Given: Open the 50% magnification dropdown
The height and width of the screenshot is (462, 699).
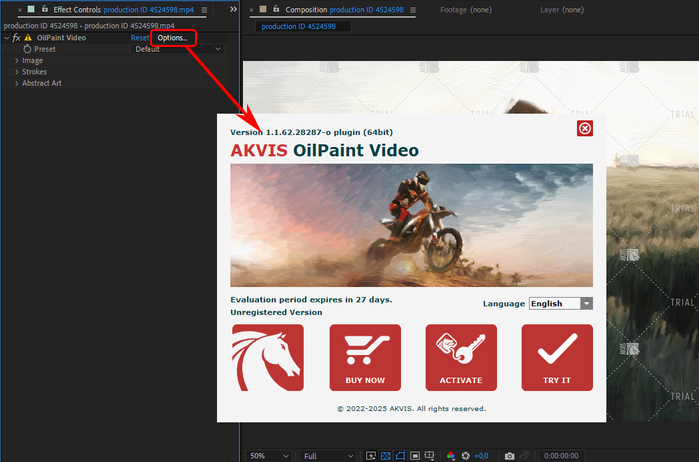Looking at the screenshot, I should click(269, 456).
